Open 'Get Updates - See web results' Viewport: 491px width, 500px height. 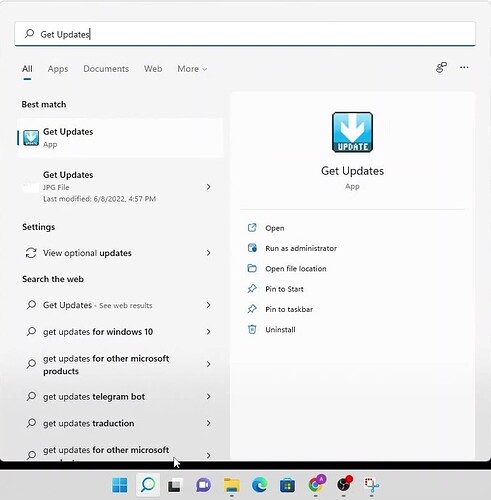click(120, 305)
